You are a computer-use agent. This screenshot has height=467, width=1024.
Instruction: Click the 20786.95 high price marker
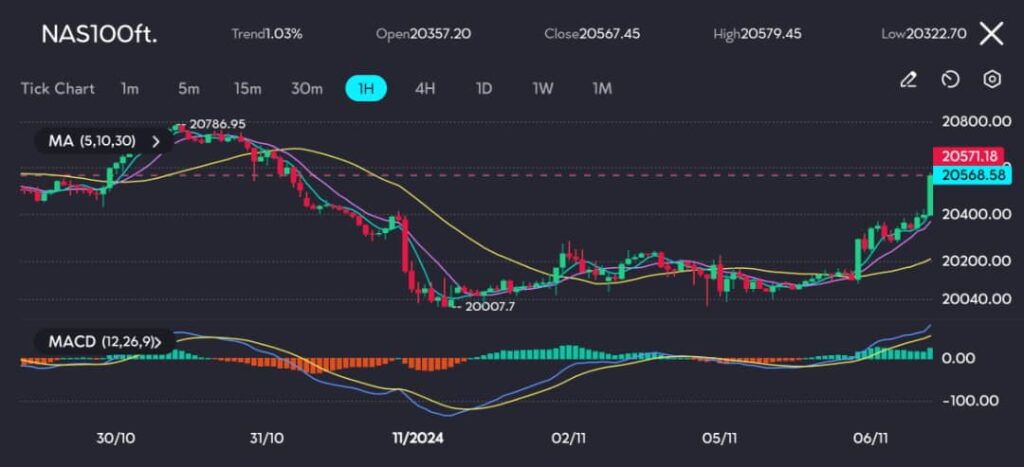tap(216, 124)
